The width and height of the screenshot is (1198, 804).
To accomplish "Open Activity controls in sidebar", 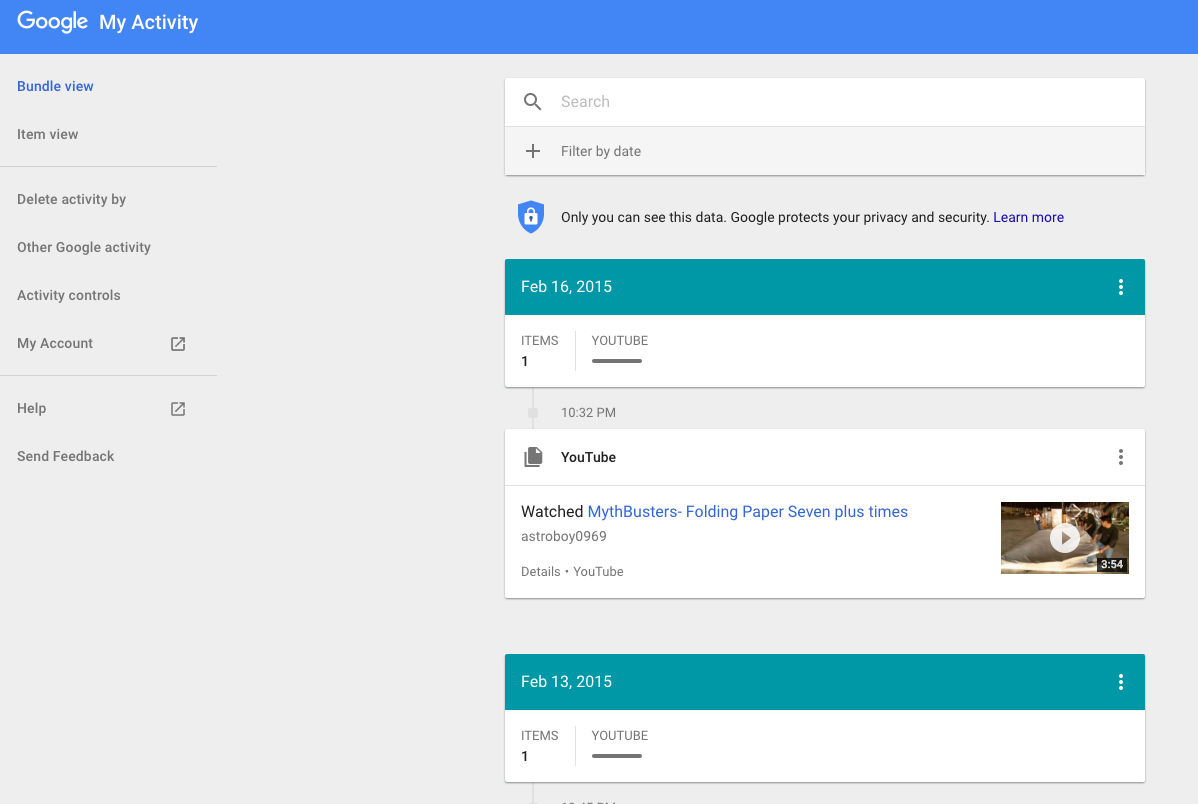I will [68, 295].
